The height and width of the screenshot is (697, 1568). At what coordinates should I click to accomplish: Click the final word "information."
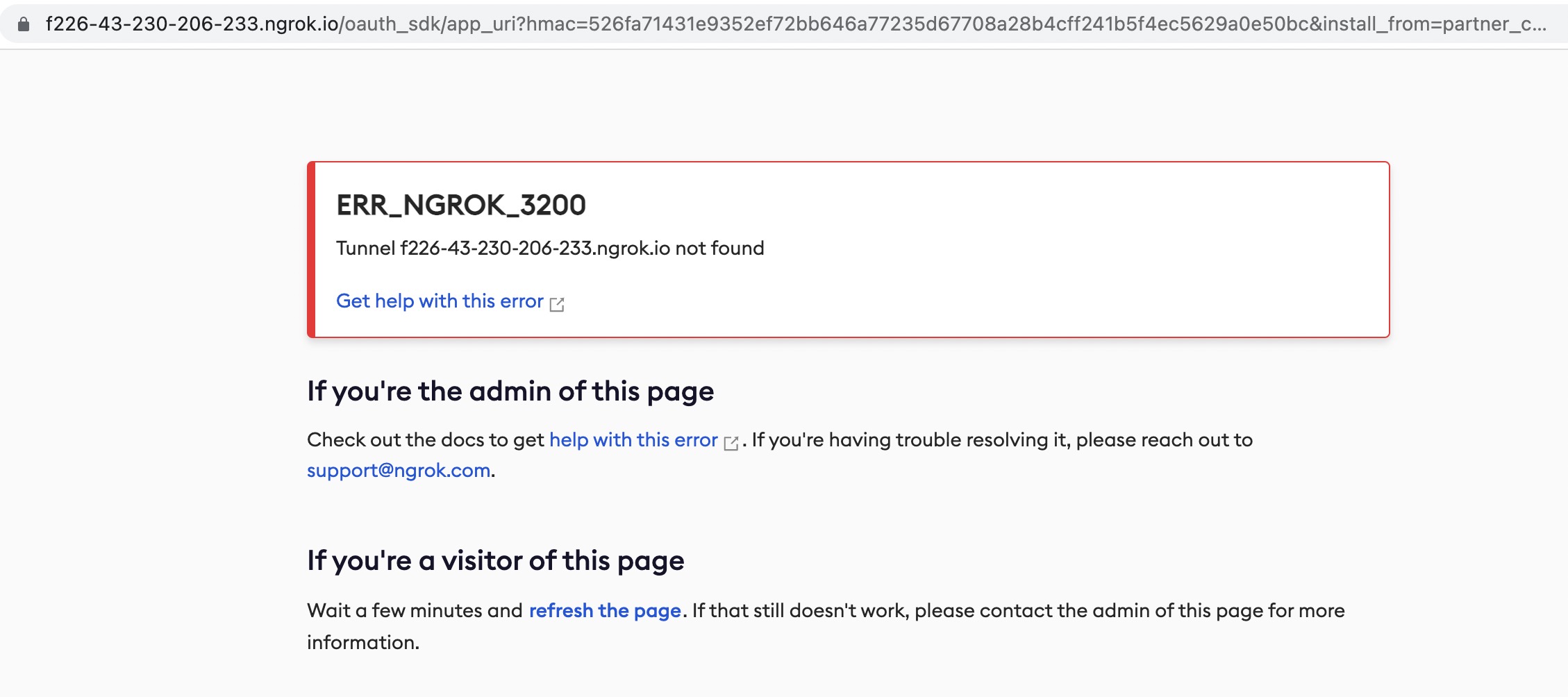pos(363,643)
